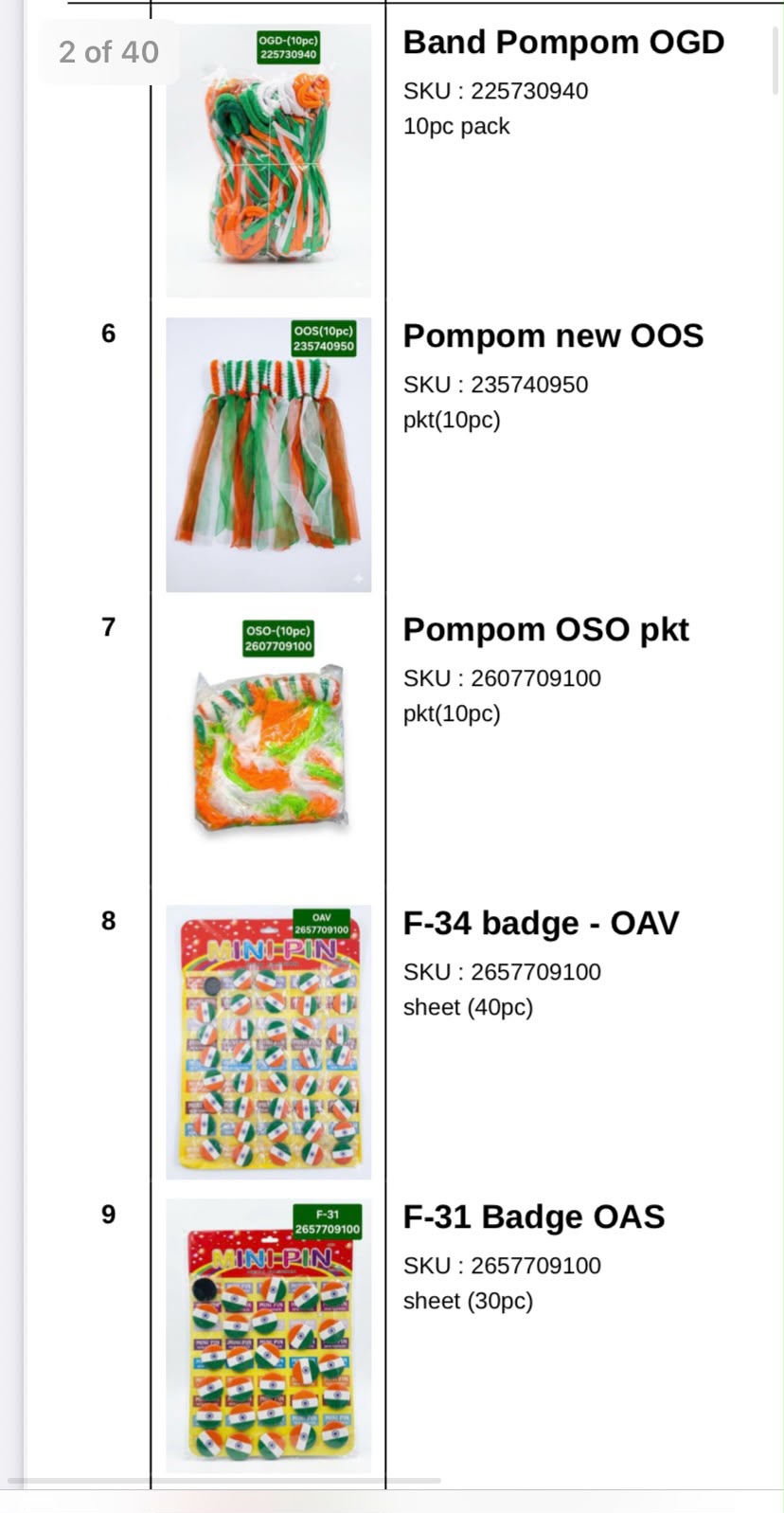Click the green OSO-(10pc) label tag
Screen dimensions: 784x1513
(x=277, y=639)
